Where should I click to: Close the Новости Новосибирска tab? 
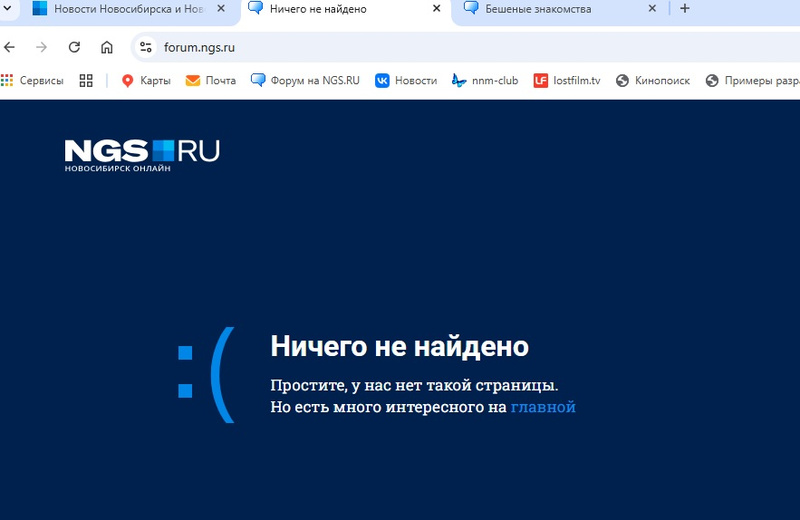[x=221, y=8]
